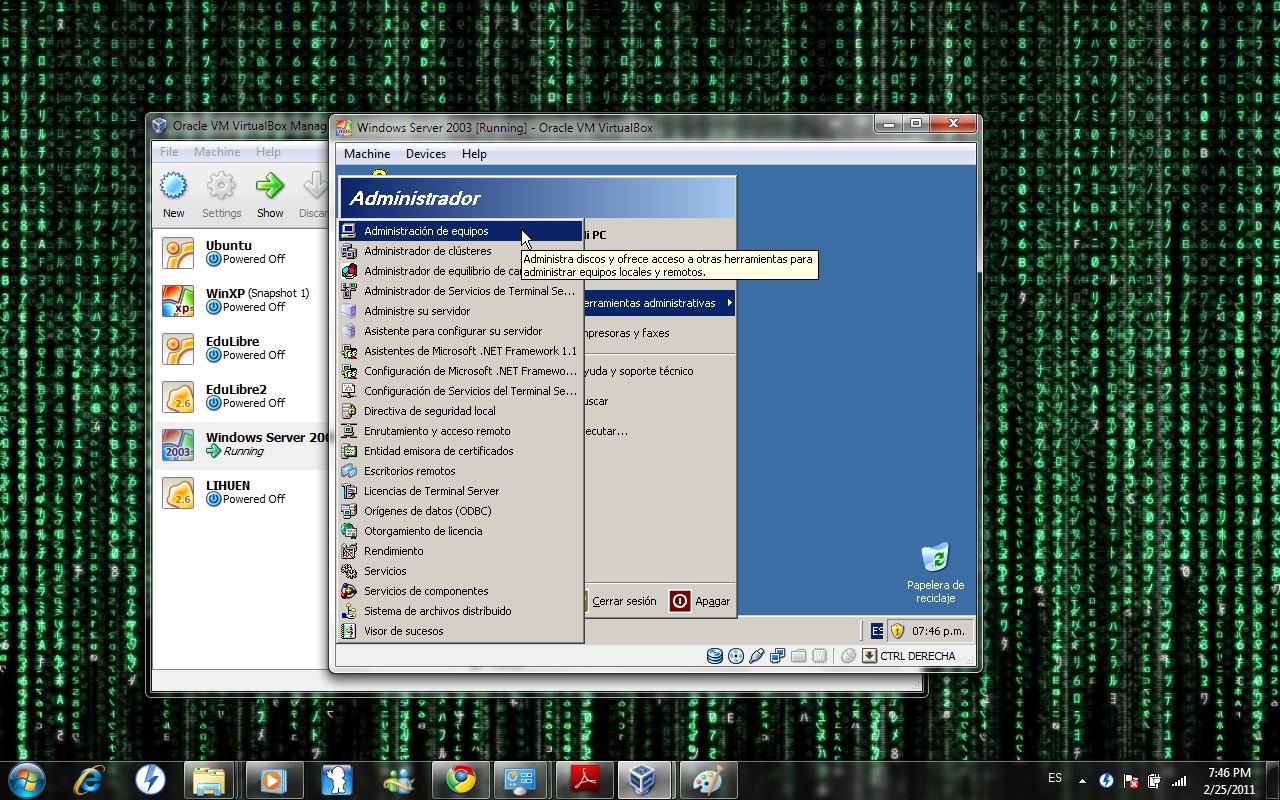Select the LIHUEN virtual machine
The image size is (1280, 800).
click(x=240, y=493)
